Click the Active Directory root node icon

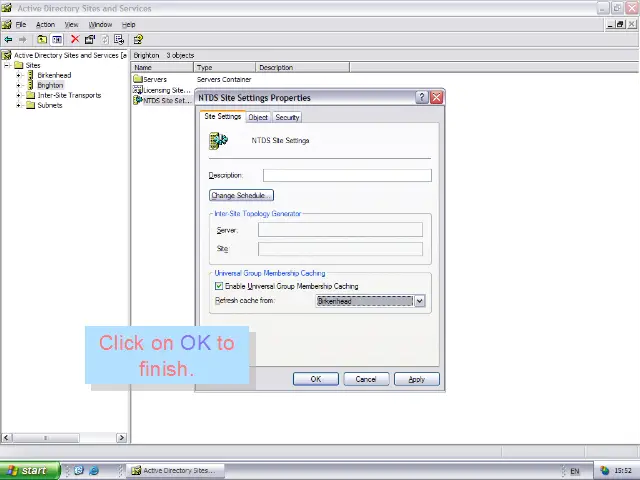(x=7, y=55)
